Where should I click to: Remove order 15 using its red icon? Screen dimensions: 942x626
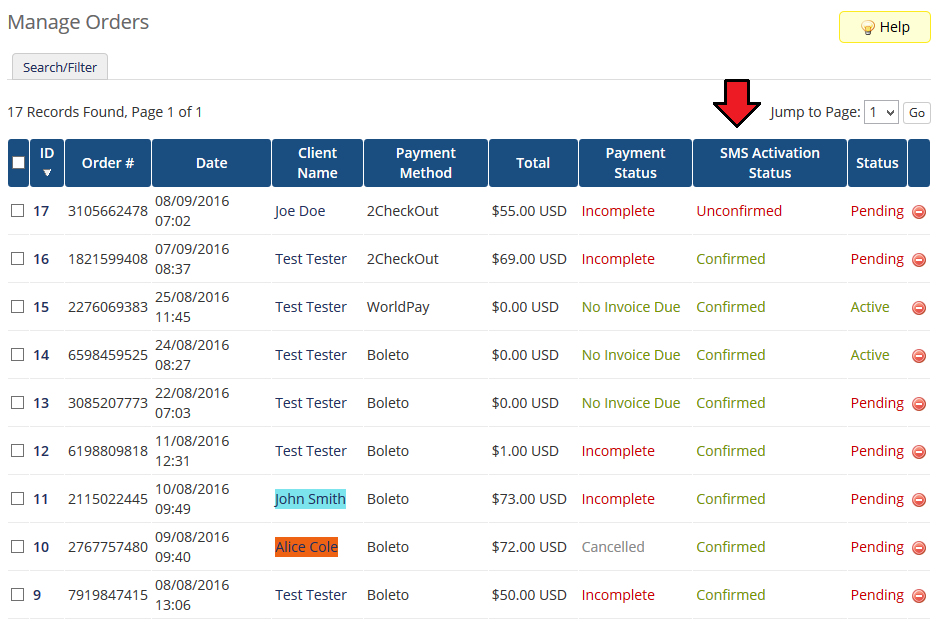919,308
